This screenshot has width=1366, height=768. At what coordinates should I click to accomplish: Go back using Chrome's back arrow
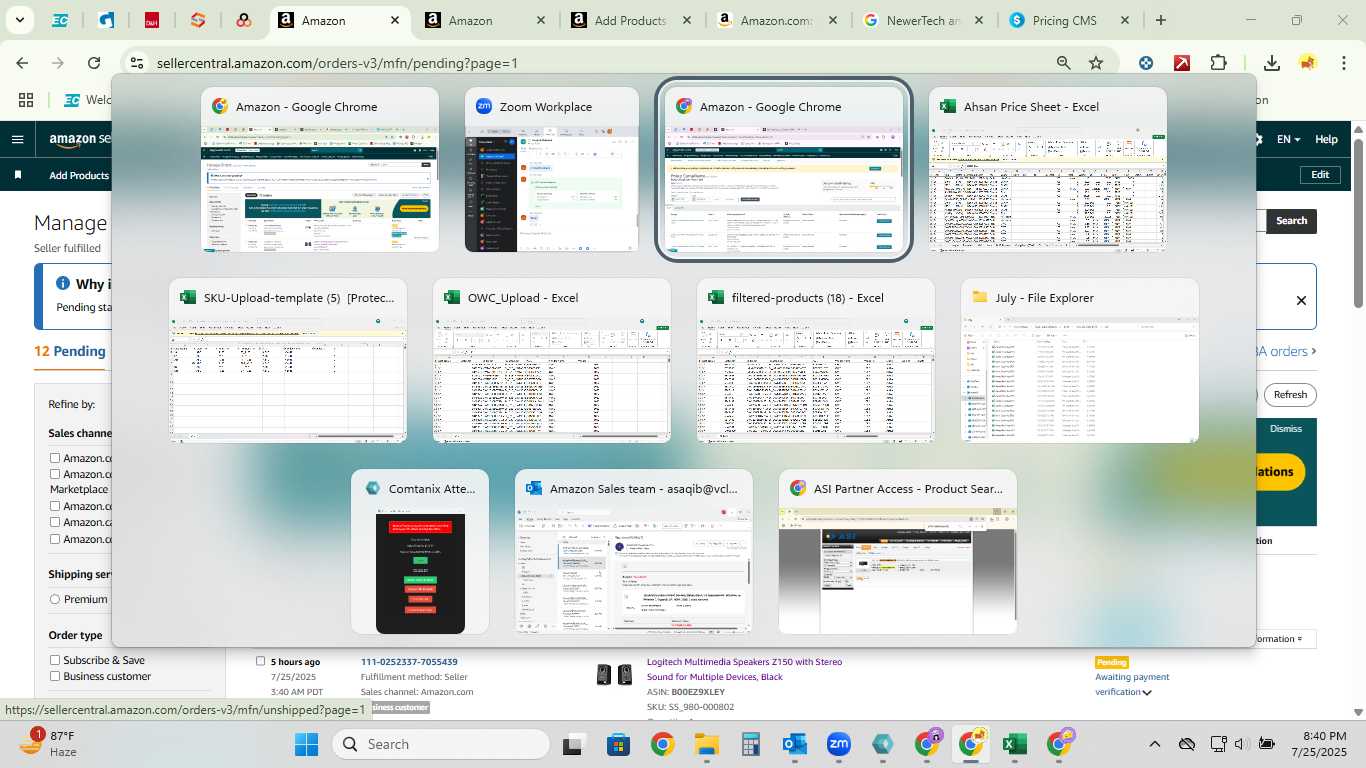click(22, 63)
